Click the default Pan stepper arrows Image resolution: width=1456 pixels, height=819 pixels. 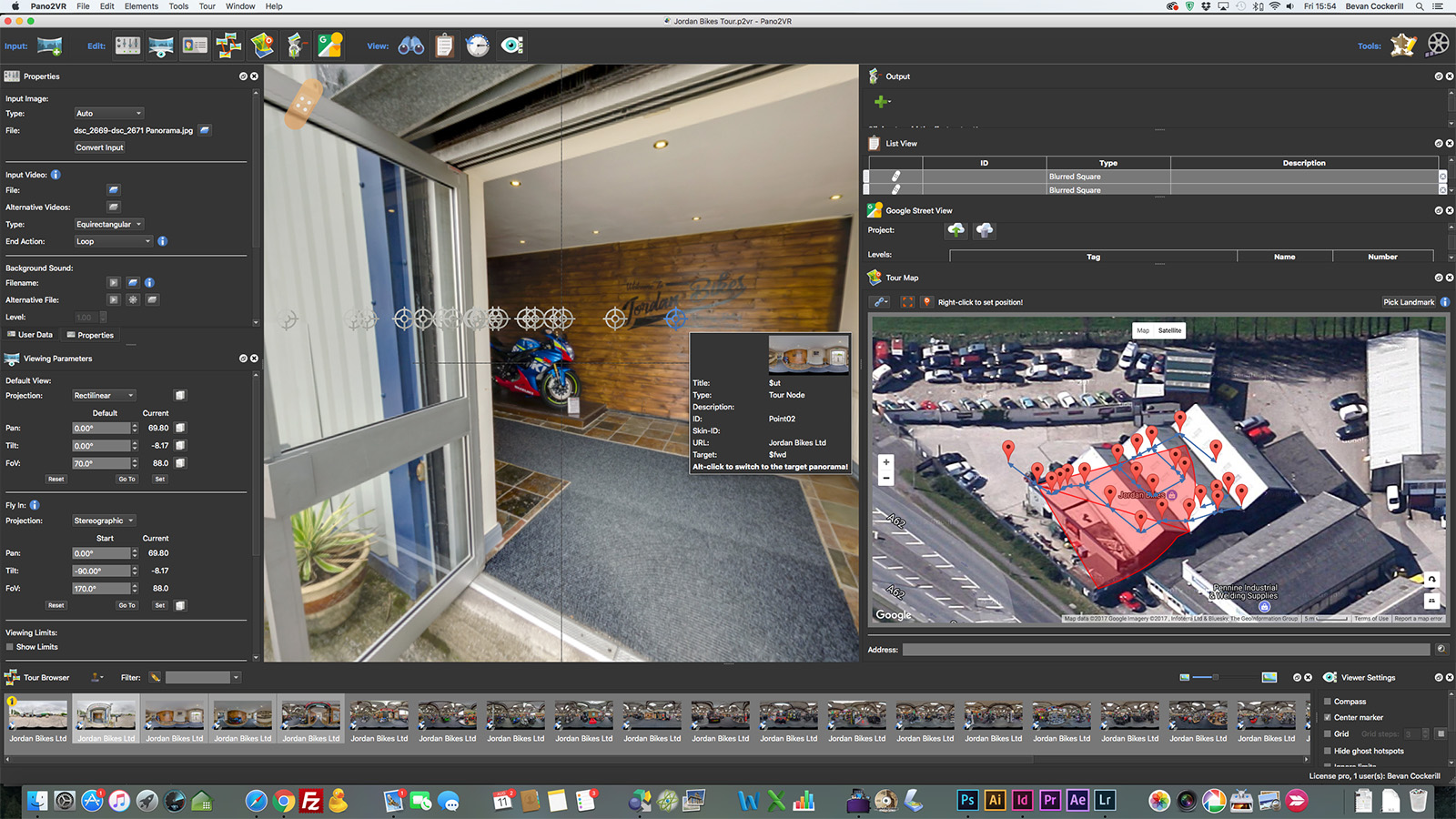[135, 428]
